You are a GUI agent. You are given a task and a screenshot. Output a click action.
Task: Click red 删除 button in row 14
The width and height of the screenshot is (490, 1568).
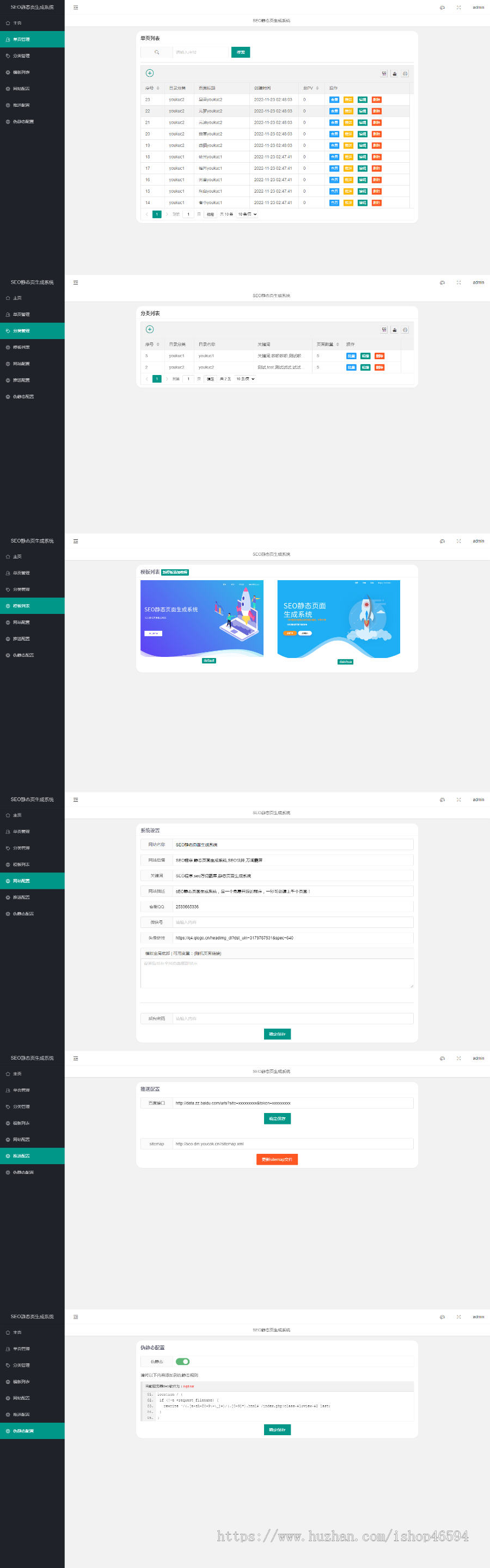coord(377,202)
